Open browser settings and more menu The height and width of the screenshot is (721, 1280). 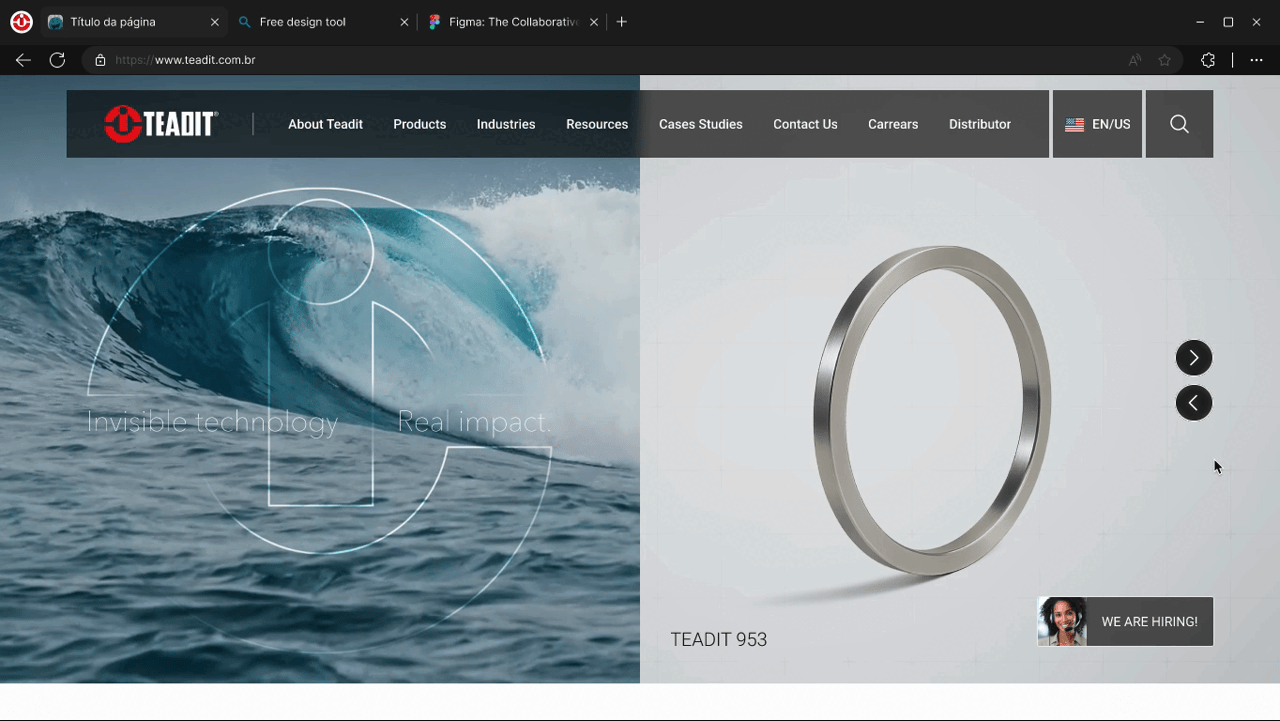[1257, 60]
